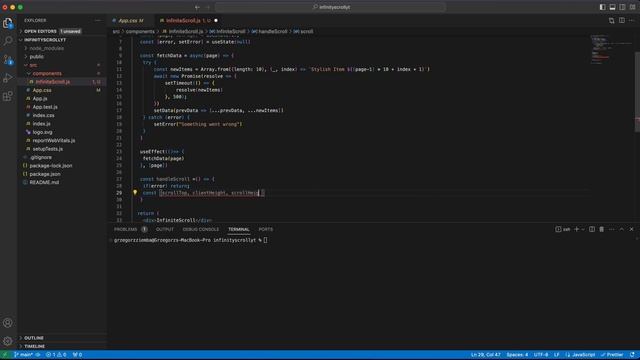
Task: Click the errors and warnings status indicator
Action: (x=56, y=355)
